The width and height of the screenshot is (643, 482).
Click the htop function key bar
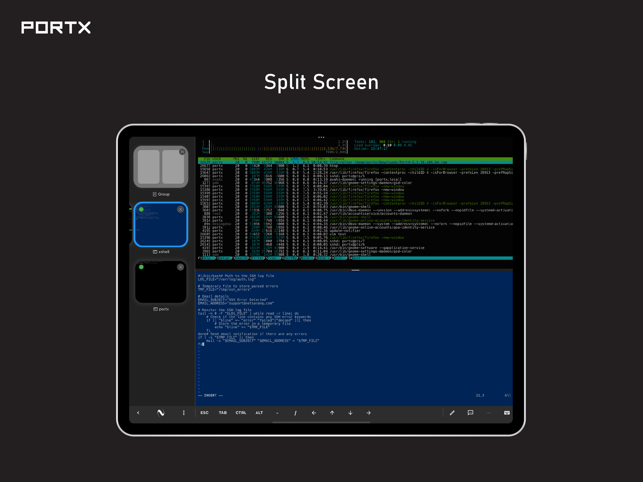355,258
